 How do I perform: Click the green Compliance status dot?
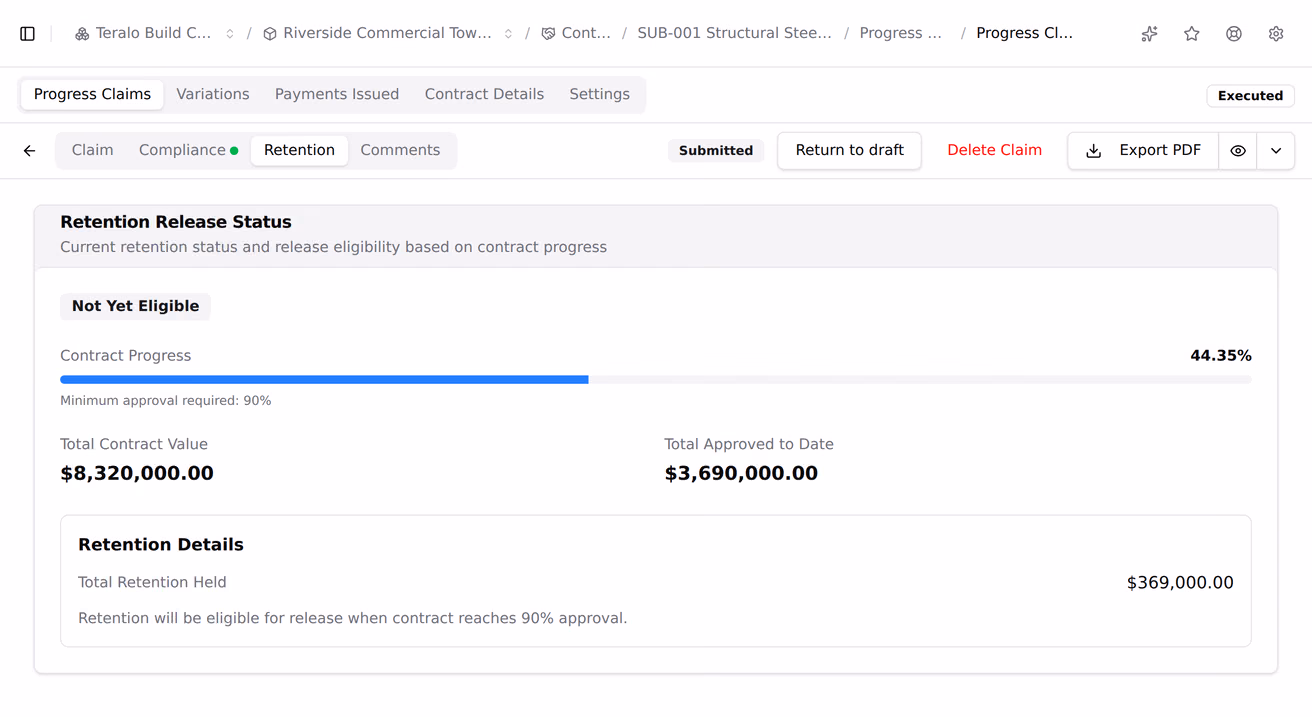[x=234, y=151]
